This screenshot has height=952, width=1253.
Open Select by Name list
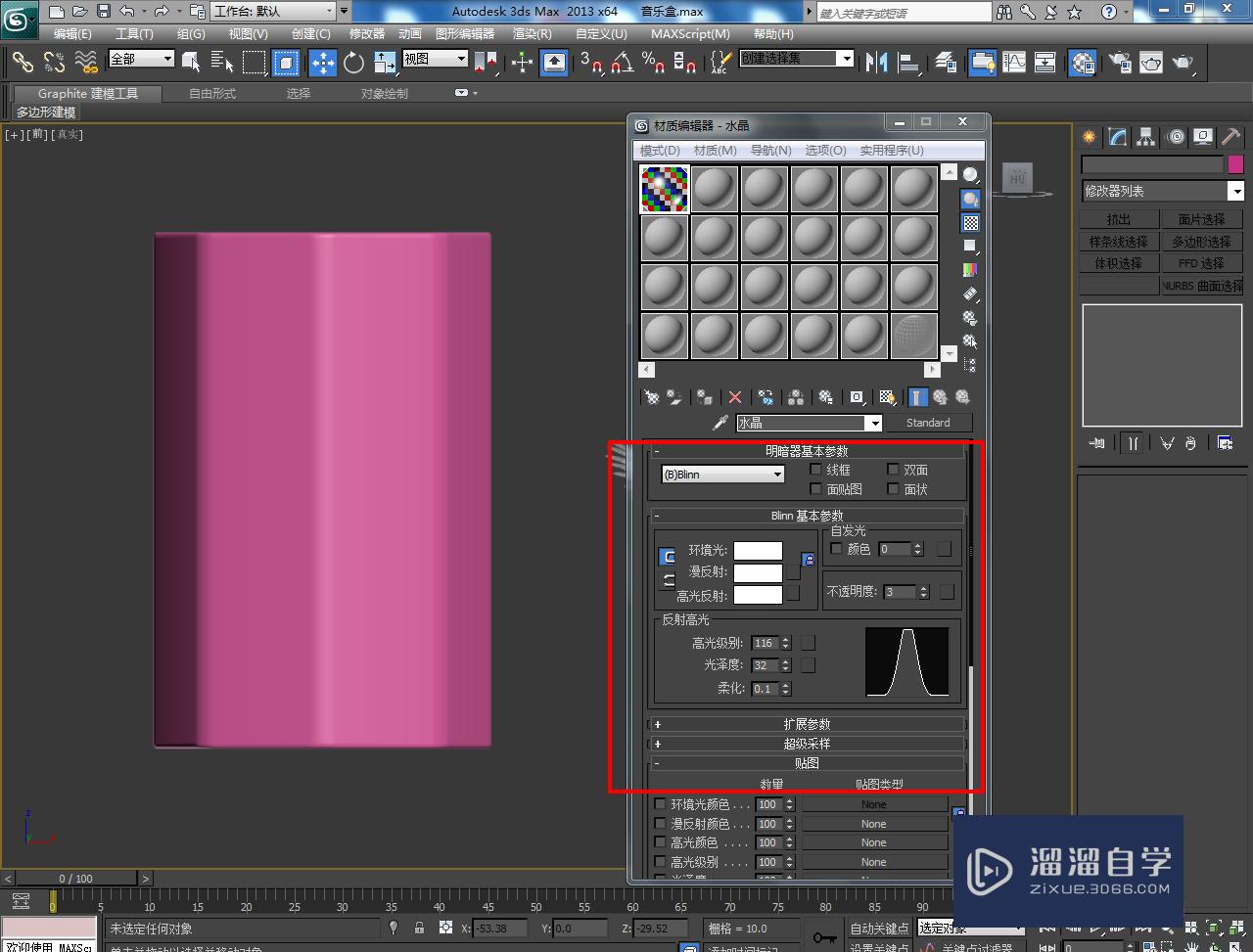(x=222, y=63)
